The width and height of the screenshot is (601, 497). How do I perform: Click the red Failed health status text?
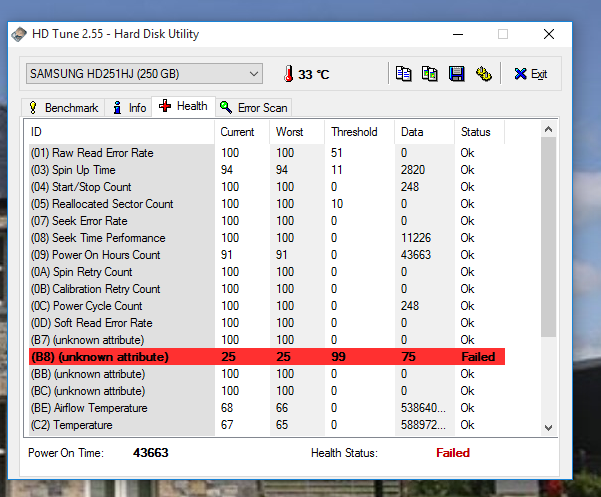pyautogui.click(x=453, y=453)
